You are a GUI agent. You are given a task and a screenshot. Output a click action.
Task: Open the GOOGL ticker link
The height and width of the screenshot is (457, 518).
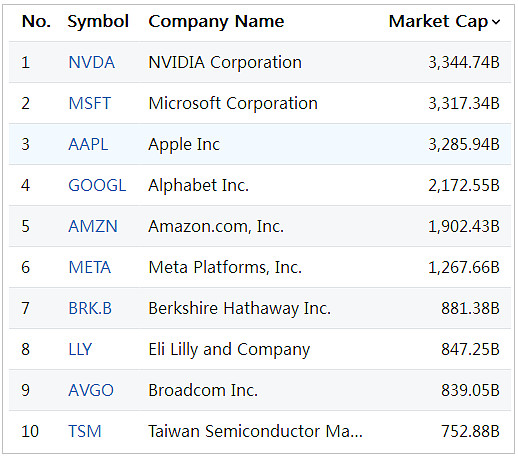[97, 185]
